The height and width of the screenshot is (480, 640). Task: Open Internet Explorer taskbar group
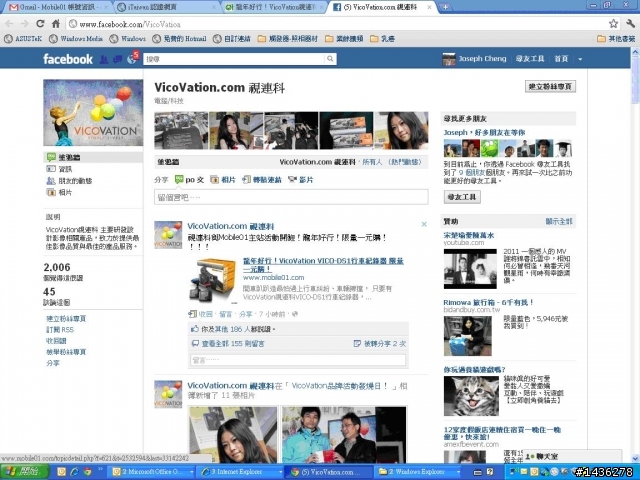(x=240, y=472)
